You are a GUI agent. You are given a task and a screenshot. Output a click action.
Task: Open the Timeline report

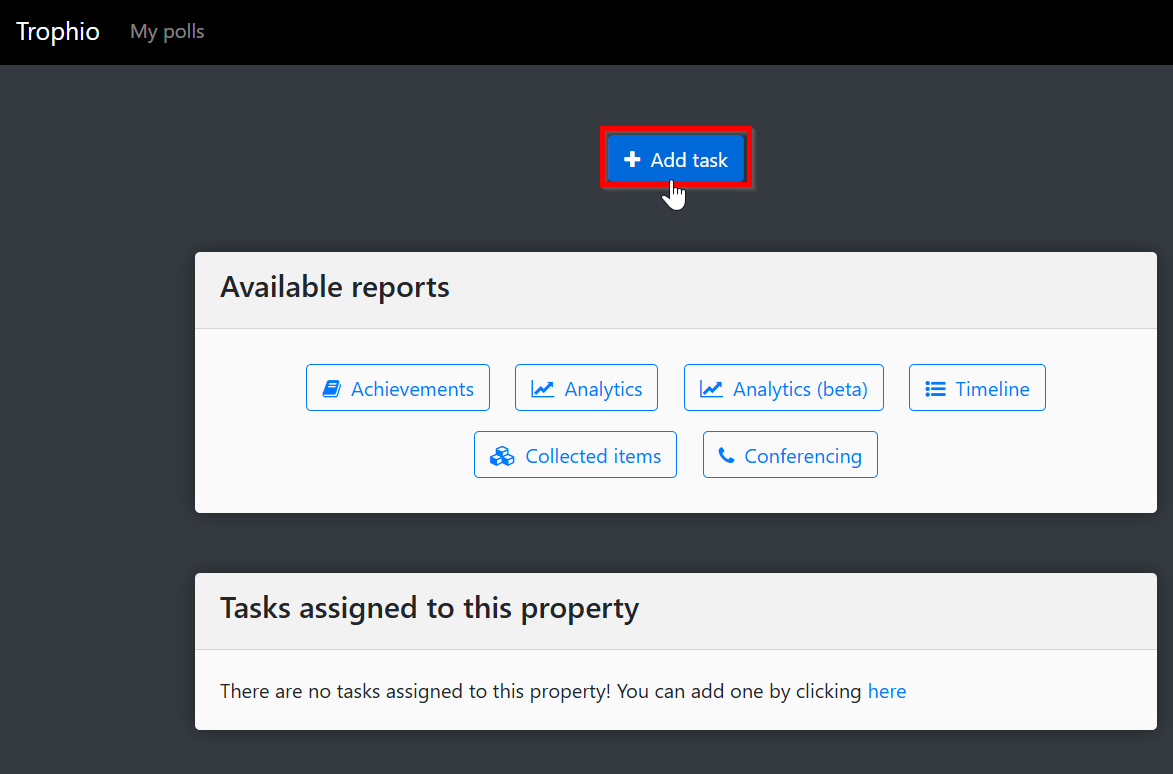[977, 388]
